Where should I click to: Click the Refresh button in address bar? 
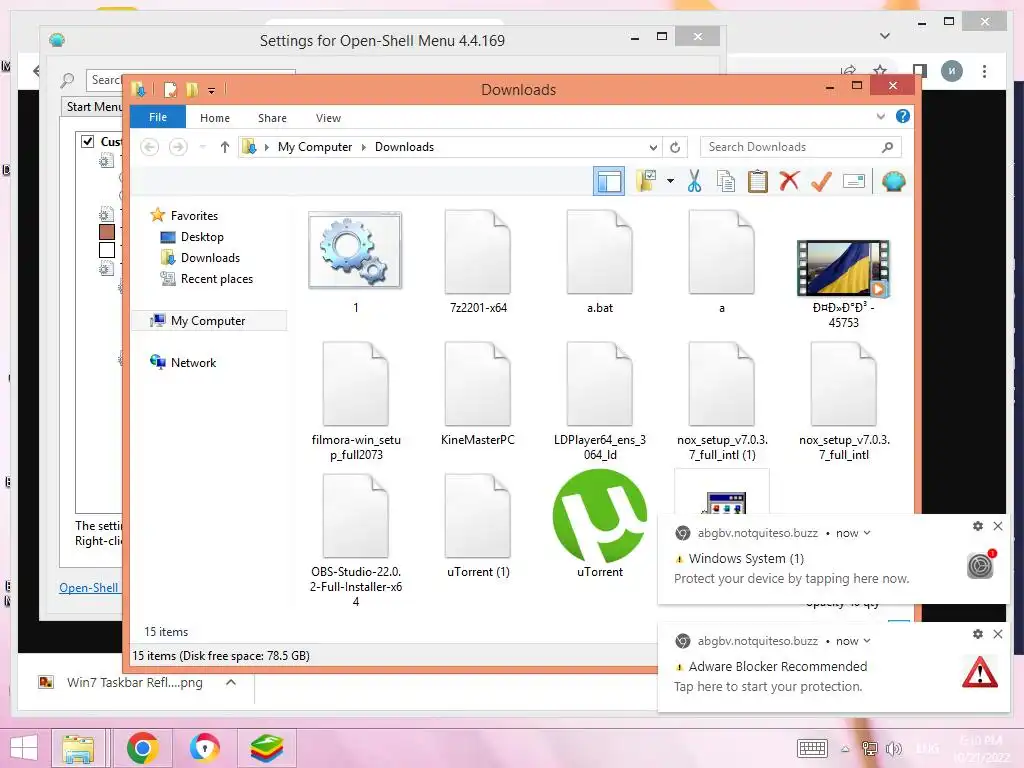pos(675,147)
